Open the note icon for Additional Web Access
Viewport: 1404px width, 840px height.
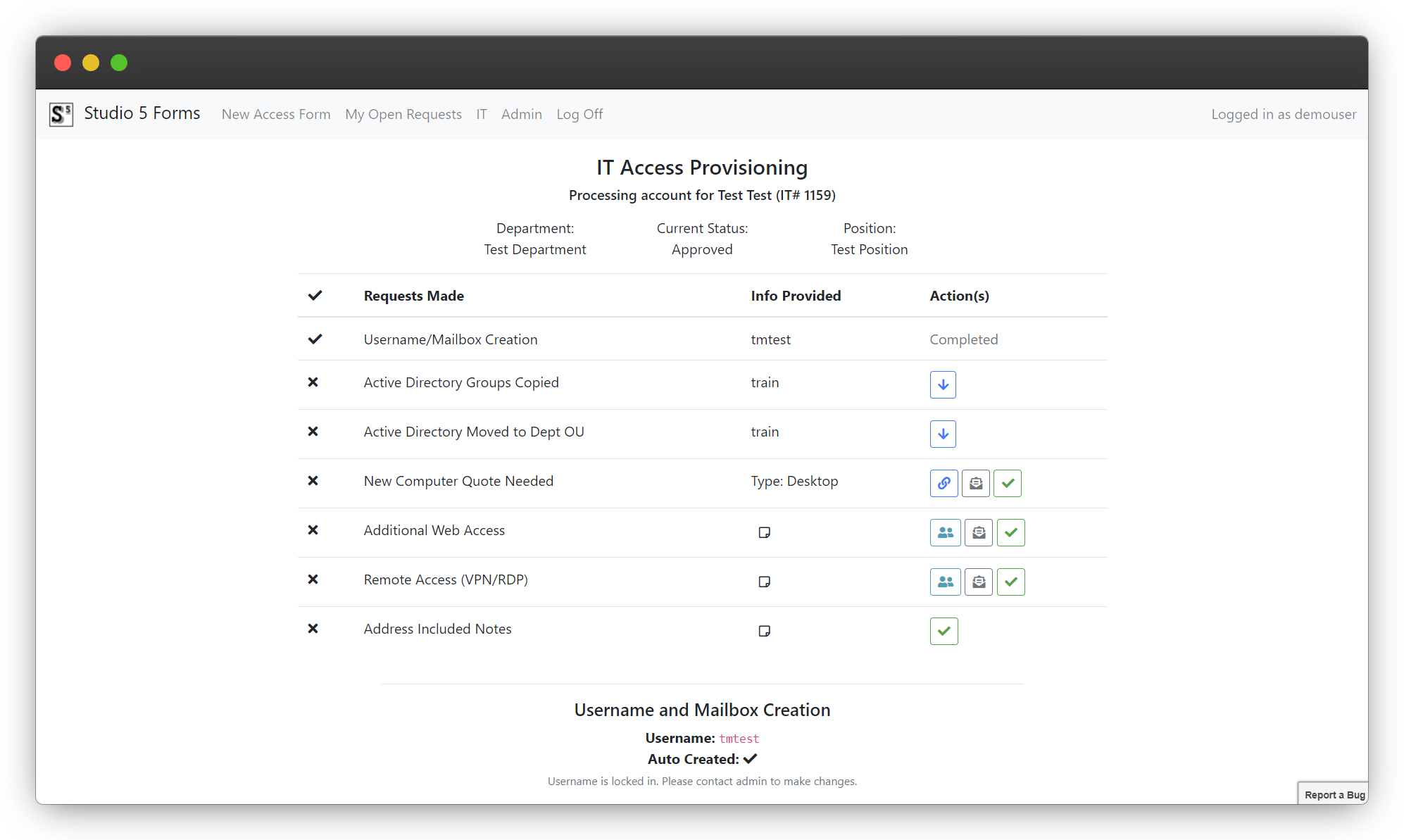coord(765,532)
